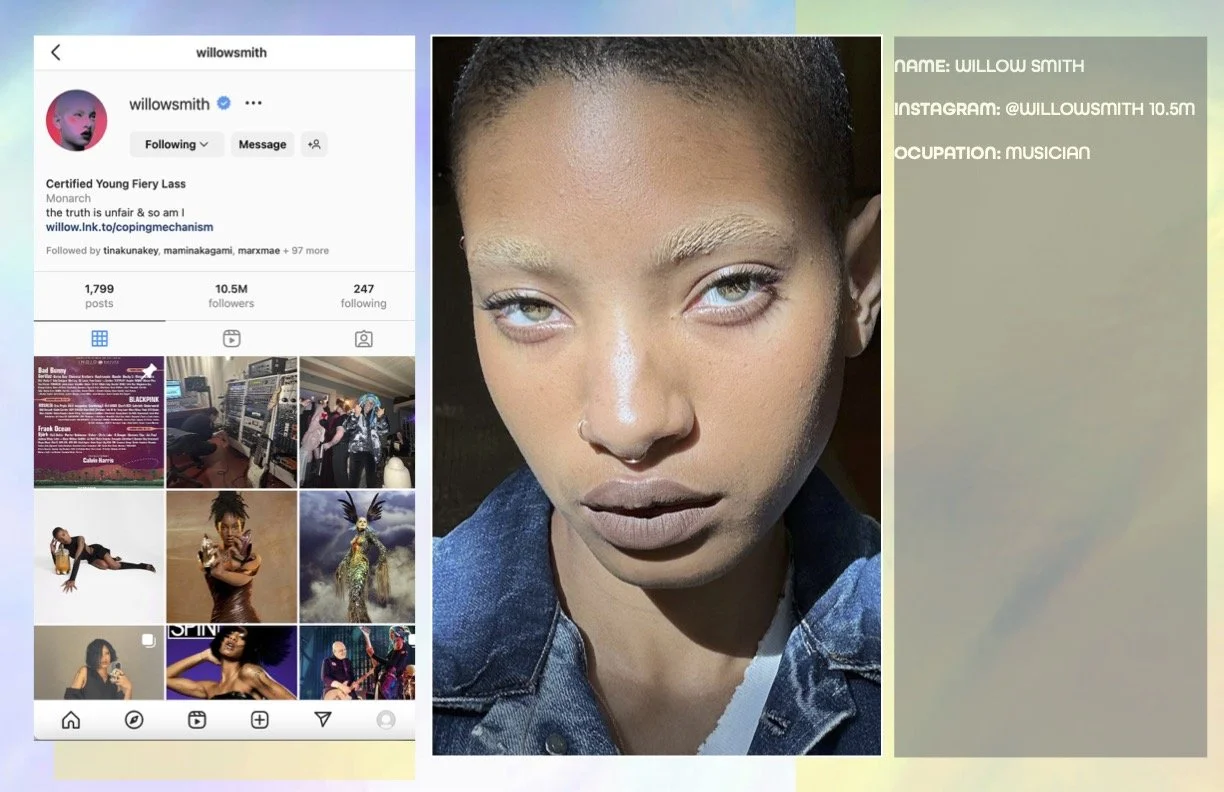Tap the suggest similar accounts icon
The height and width of the screenshot is (792, 1224).
[314, 144]
